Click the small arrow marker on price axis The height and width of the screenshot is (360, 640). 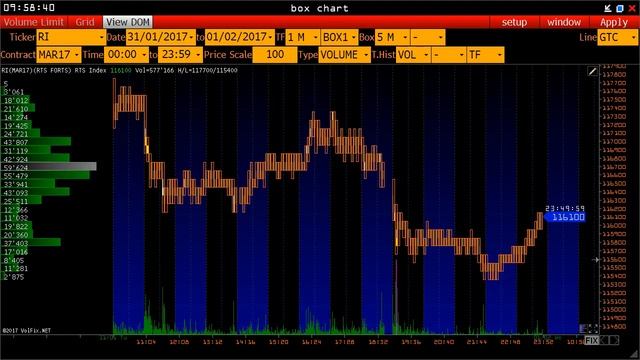tap(596, 259)
